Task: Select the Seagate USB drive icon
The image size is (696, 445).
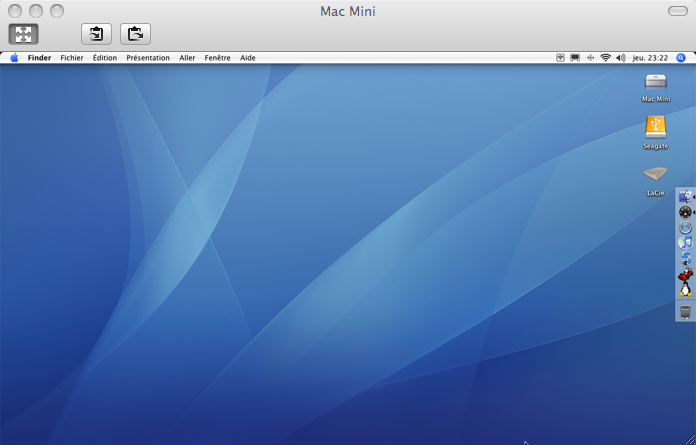Action: click(656, 128)
